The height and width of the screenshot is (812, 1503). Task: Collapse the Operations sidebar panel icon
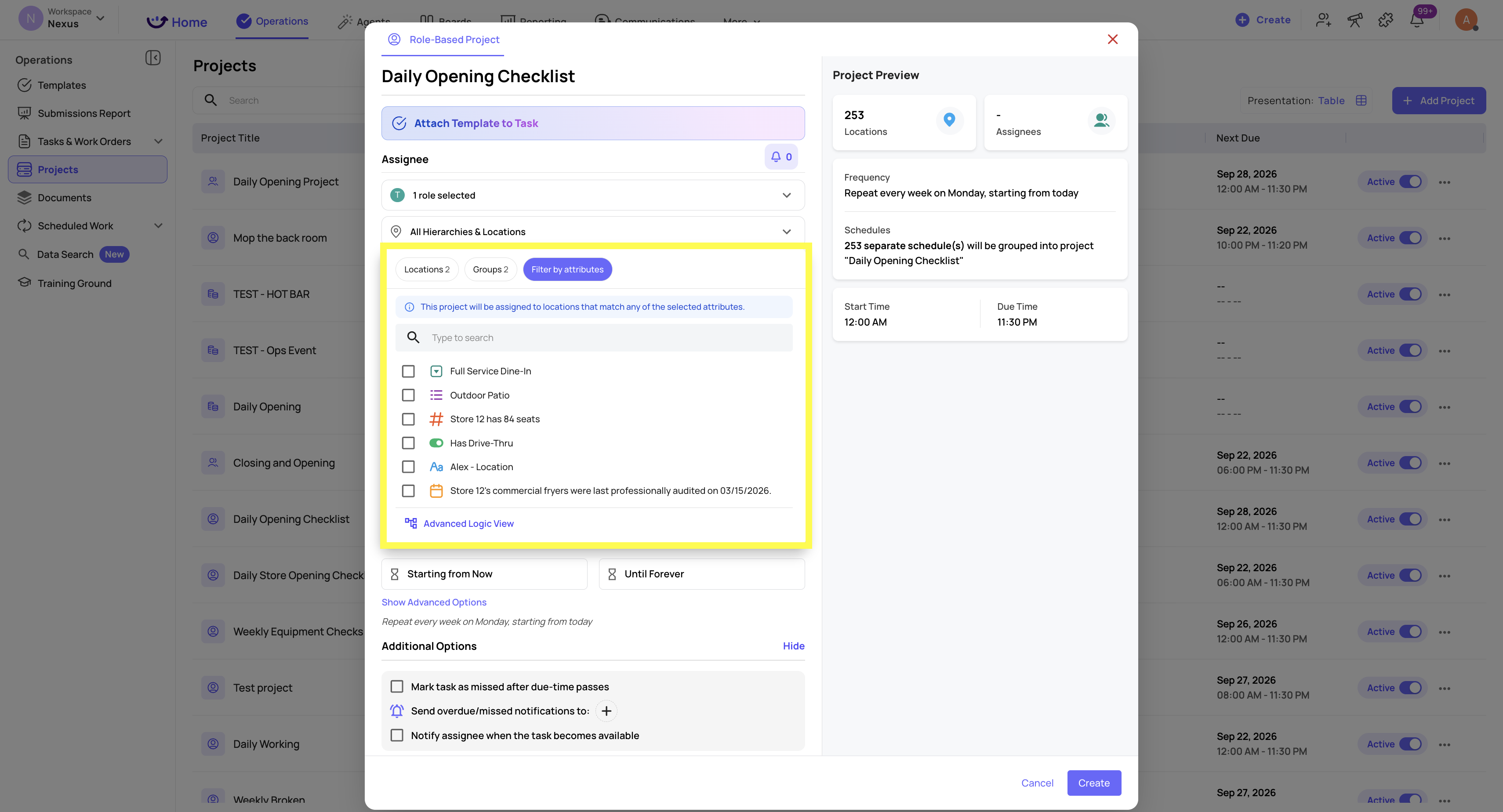pos(153,58)
